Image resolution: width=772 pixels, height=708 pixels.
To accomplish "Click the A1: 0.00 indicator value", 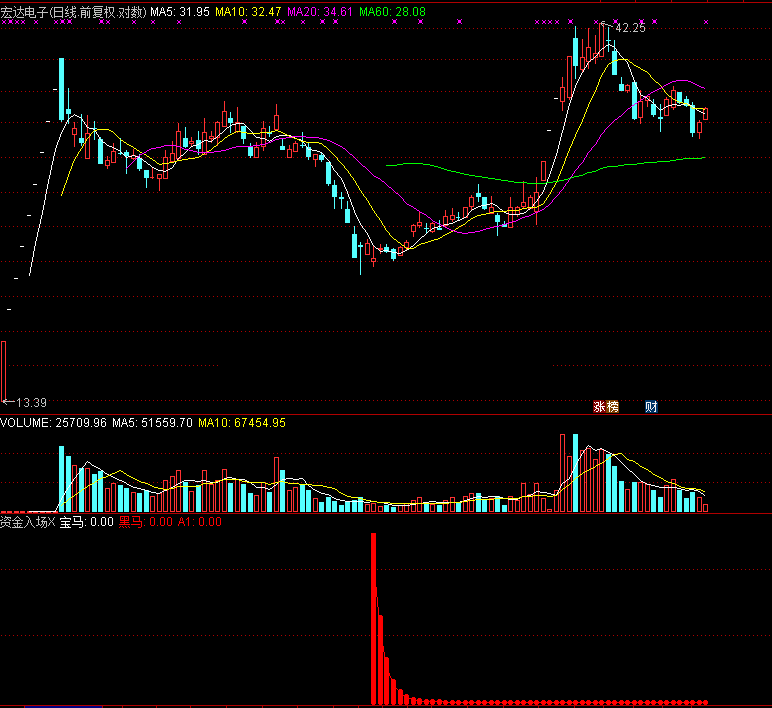I will pos(199,522).
